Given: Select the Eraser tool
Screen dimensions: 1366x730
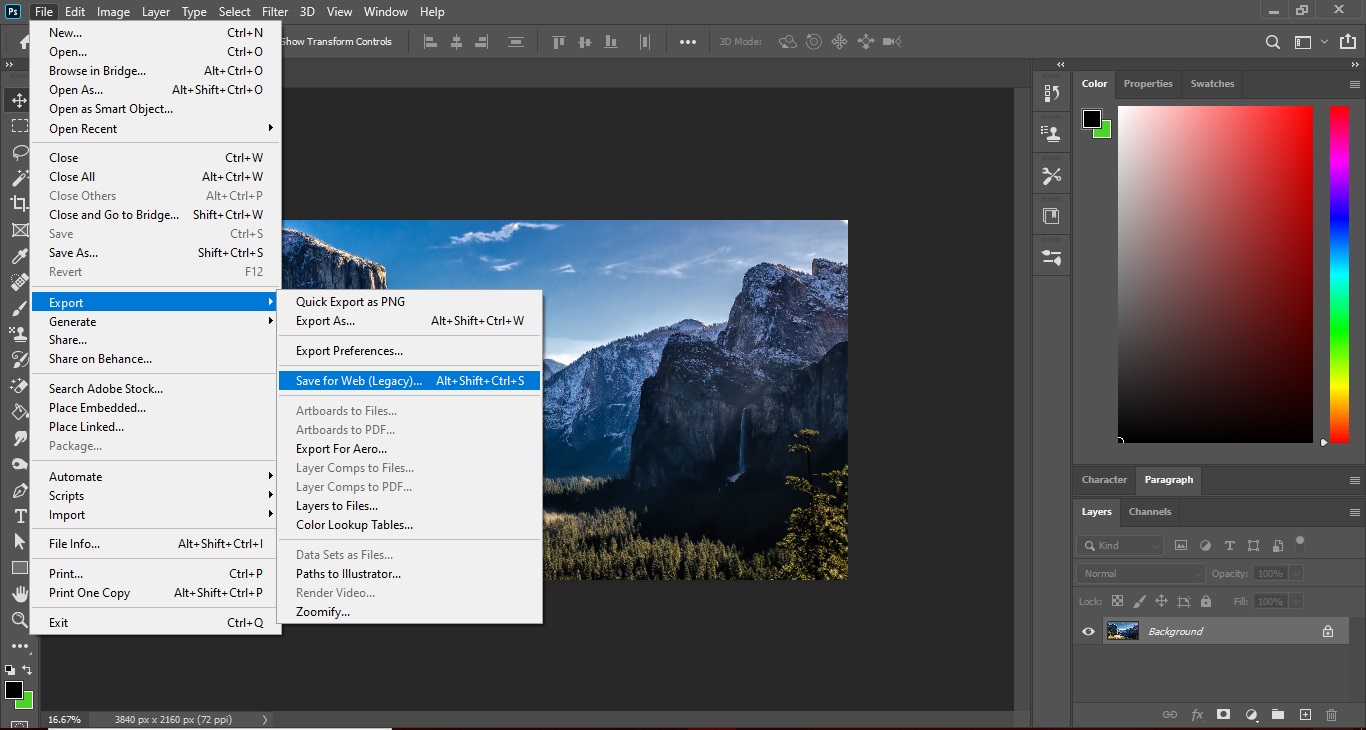Looking at the screenshot, I should point(19,386).
